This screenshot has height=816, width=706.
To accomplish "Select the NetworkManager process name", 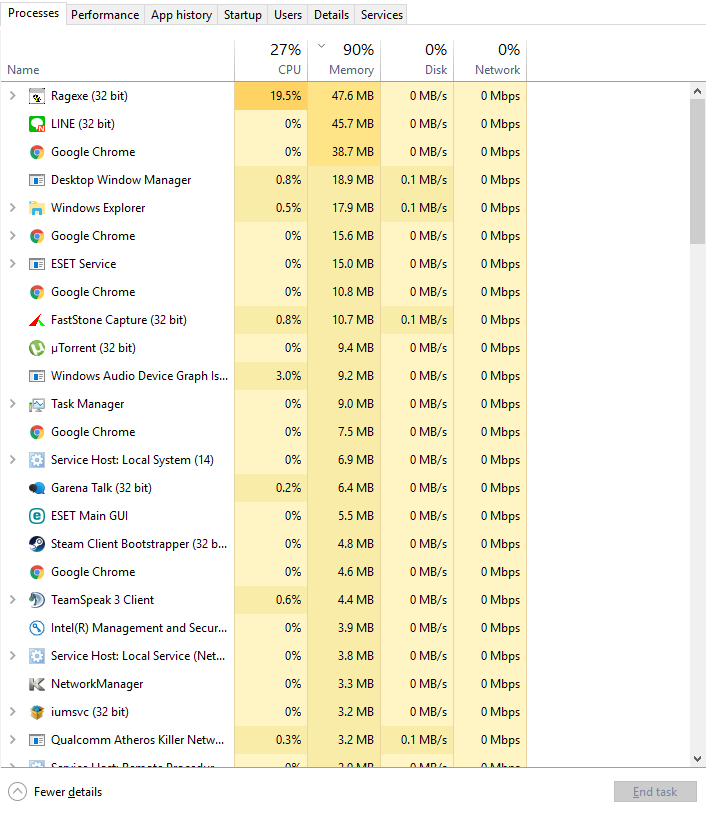I will (x=97, y=684).
